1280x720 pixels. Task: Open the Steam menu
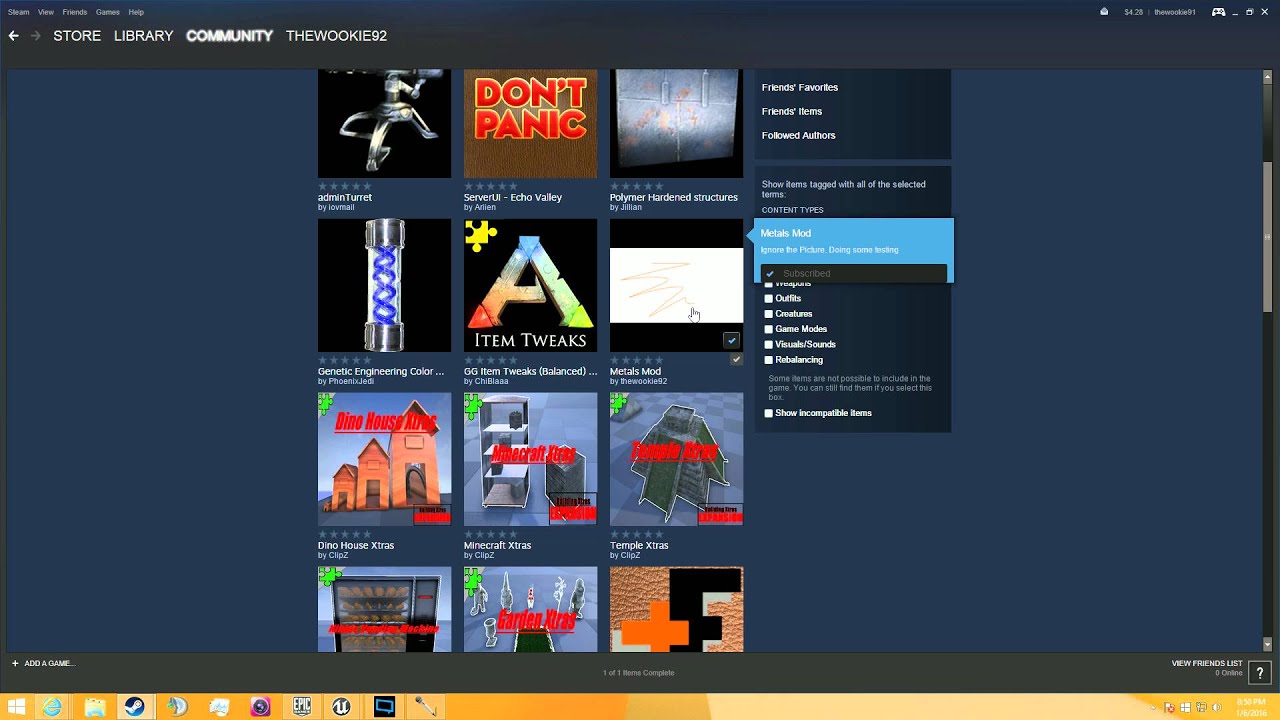(18, 12)
